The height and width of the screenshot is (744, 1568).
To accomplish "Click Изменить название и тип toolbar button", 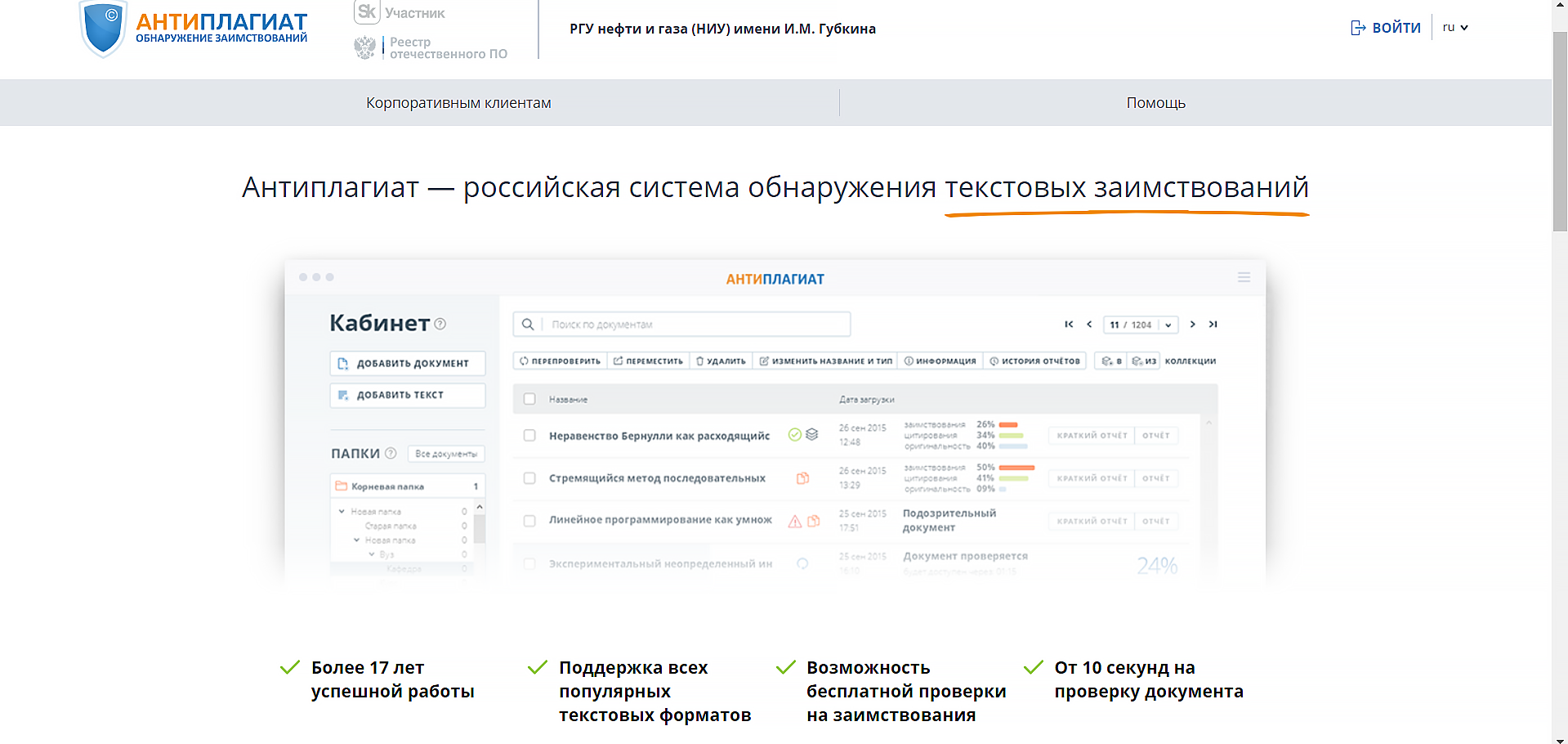I will 825,361.
